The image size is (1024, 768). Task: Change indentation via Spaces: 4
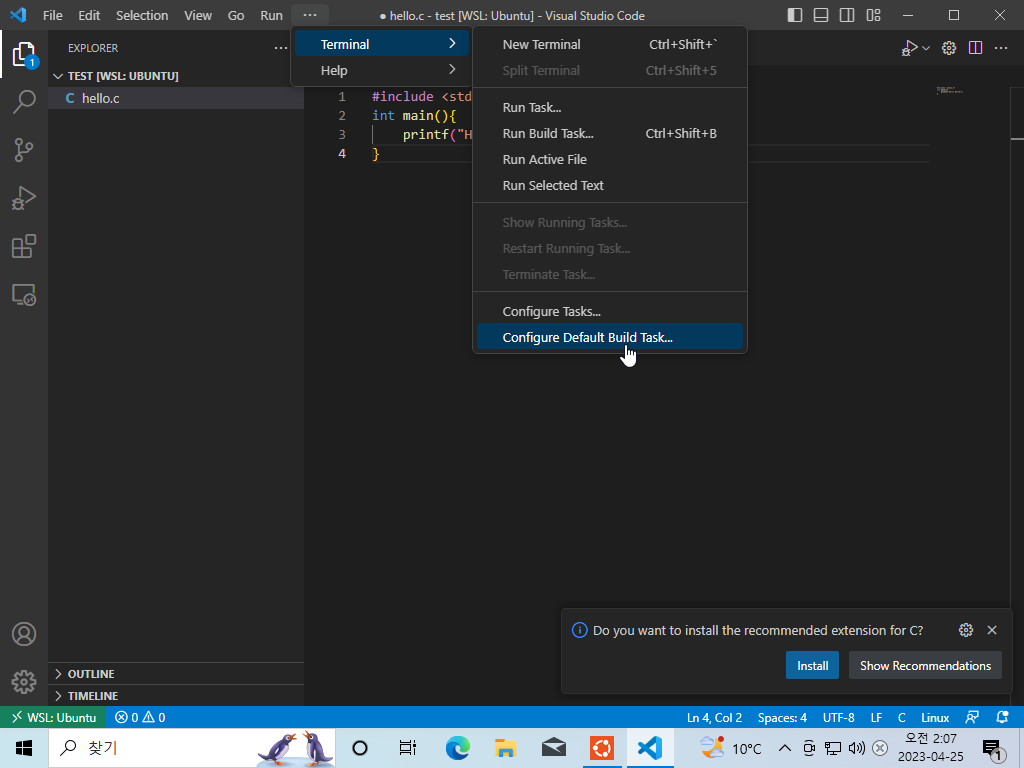point(782,717)
